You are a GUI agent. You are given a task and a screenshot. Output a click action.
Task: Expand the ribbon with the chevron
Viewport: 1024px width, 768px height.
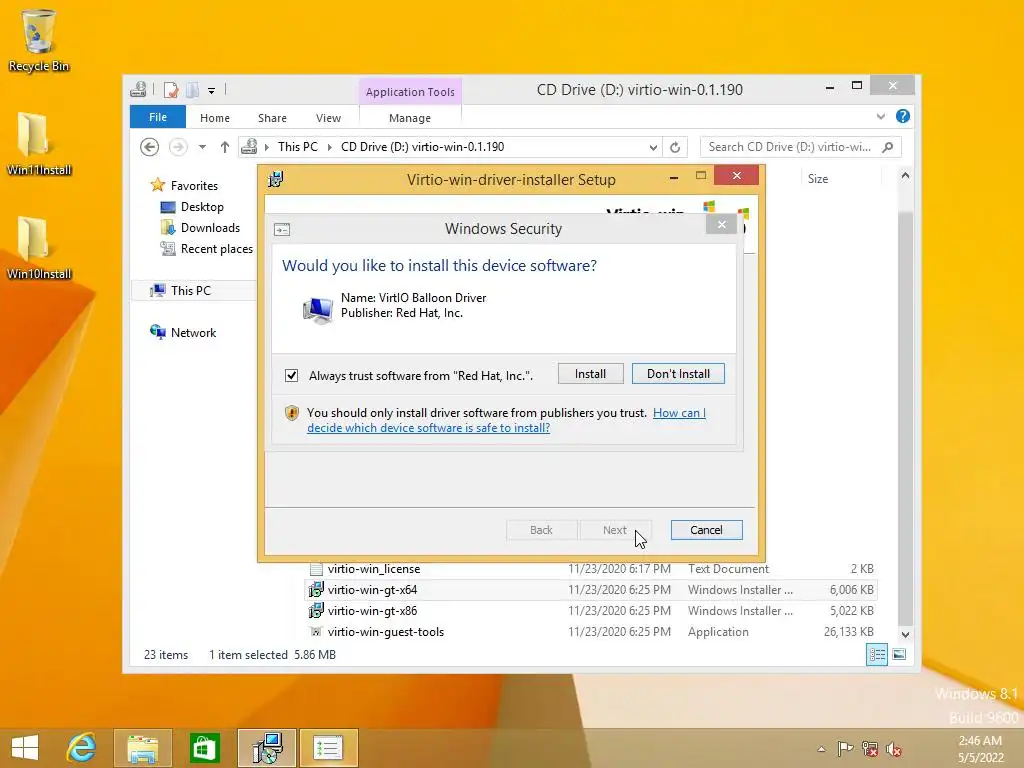tap(881, 116)
